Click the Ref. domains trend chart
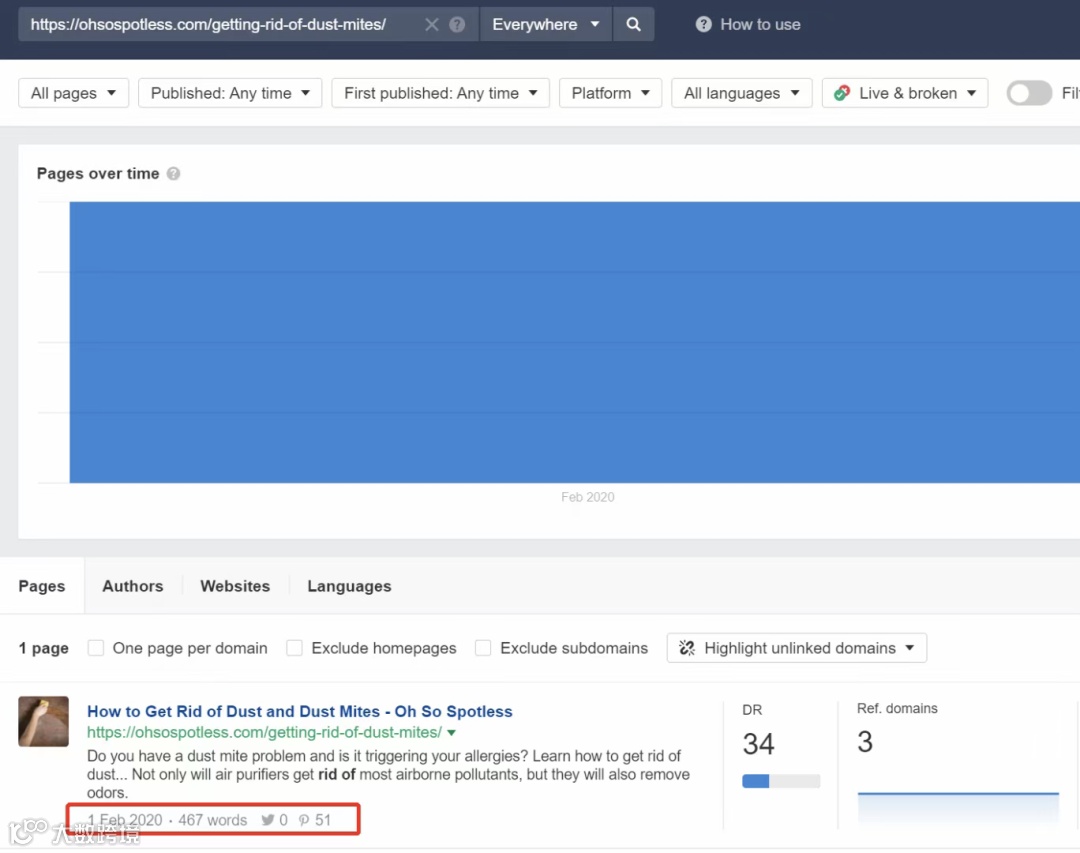Viewport: 1080px width, 853px height. coord(958,808)
